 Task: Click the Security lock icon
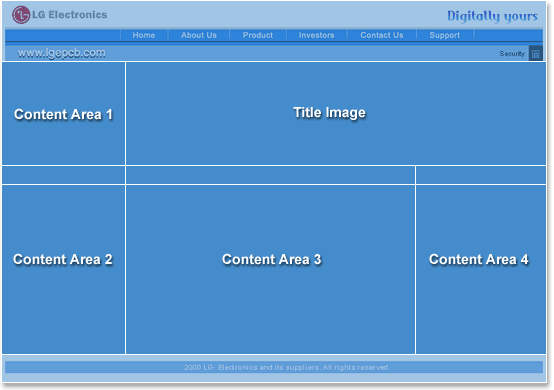(536, 54)
